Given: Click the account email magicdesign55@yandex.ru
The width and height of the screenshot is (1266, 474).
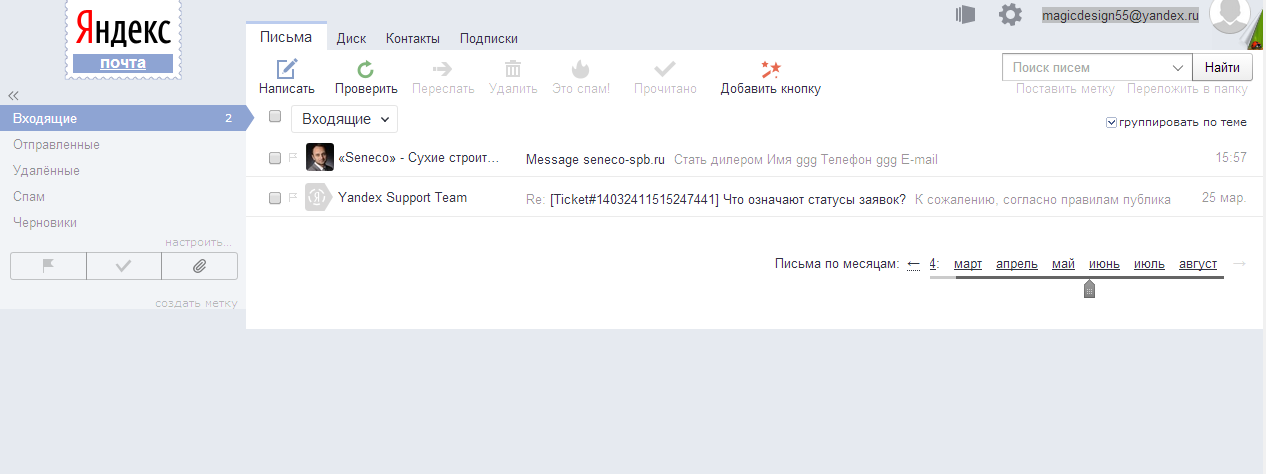Looking at the screenshot, I should point(1120,16).
